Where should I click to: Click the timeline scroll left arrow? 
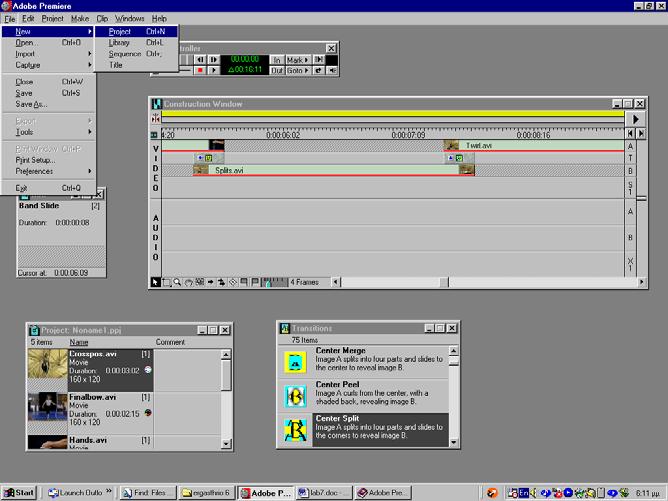point(336,282)
